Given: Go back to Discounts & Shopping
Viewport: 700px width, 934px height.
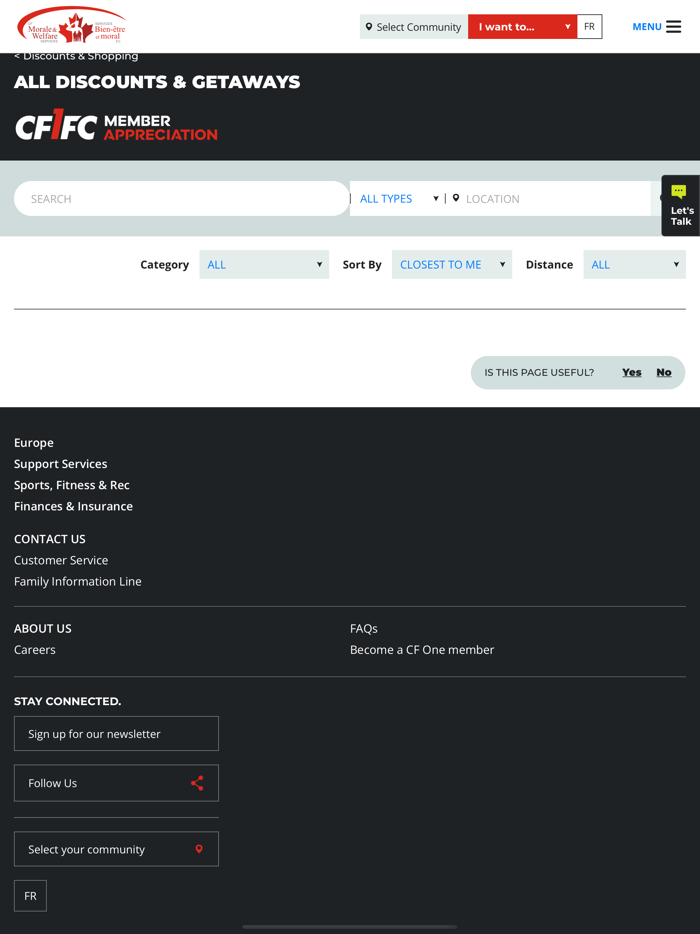Looking at the screenshot, I should [x=76, y=56].
